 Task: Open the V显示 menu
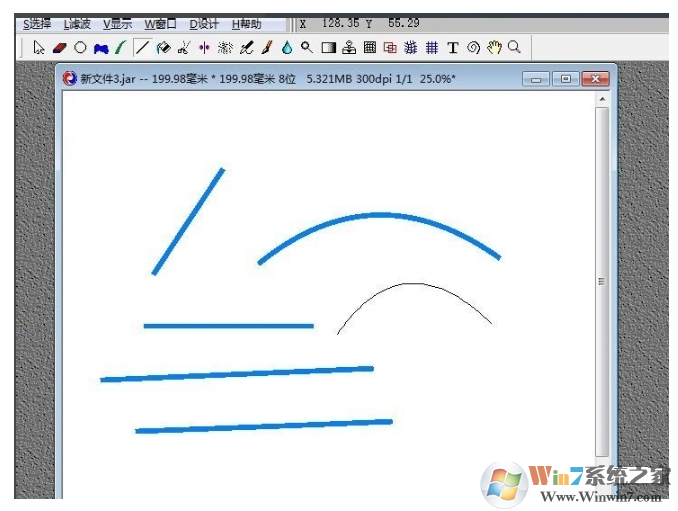(117, 24)
